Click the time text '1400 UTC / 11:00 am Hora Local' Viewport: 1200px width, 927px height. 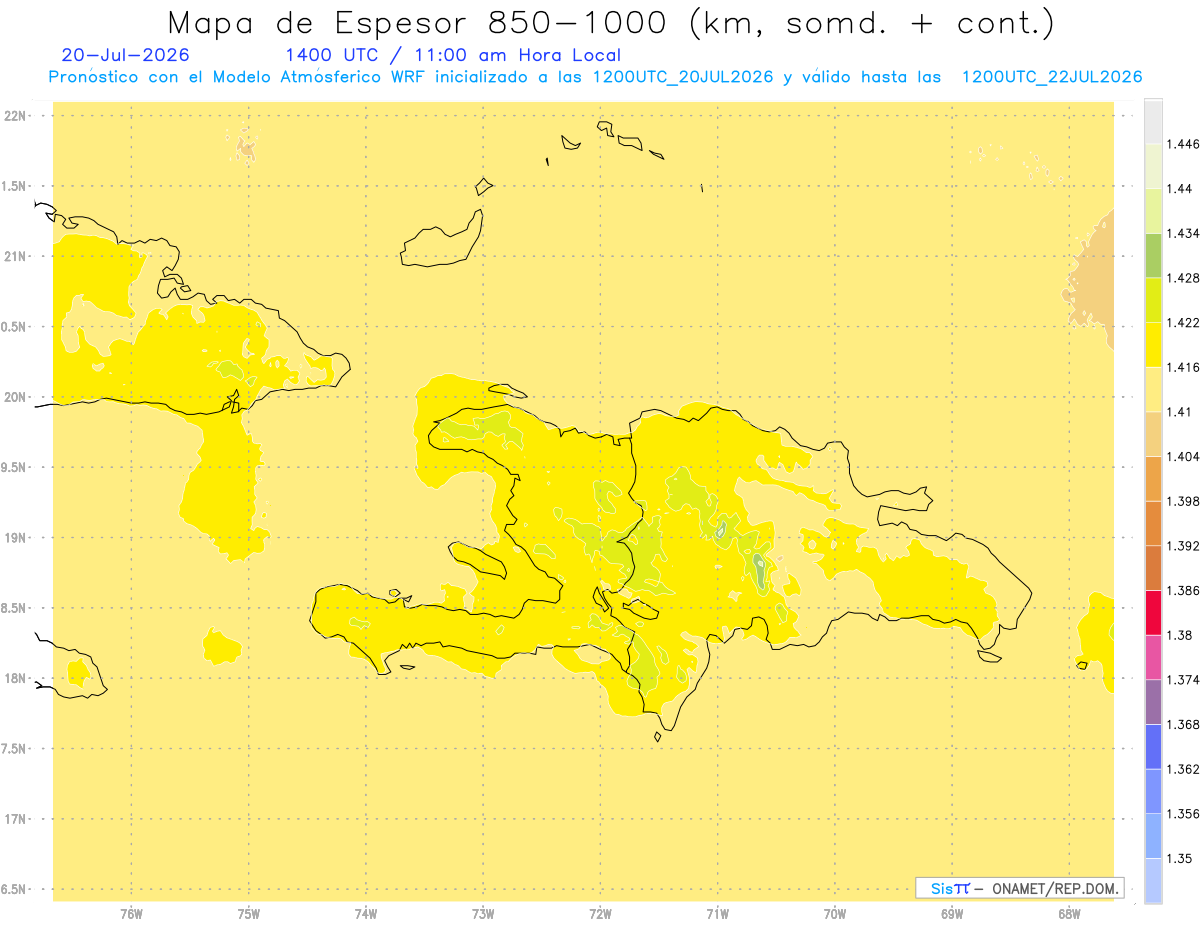click(x=453, y=55)
